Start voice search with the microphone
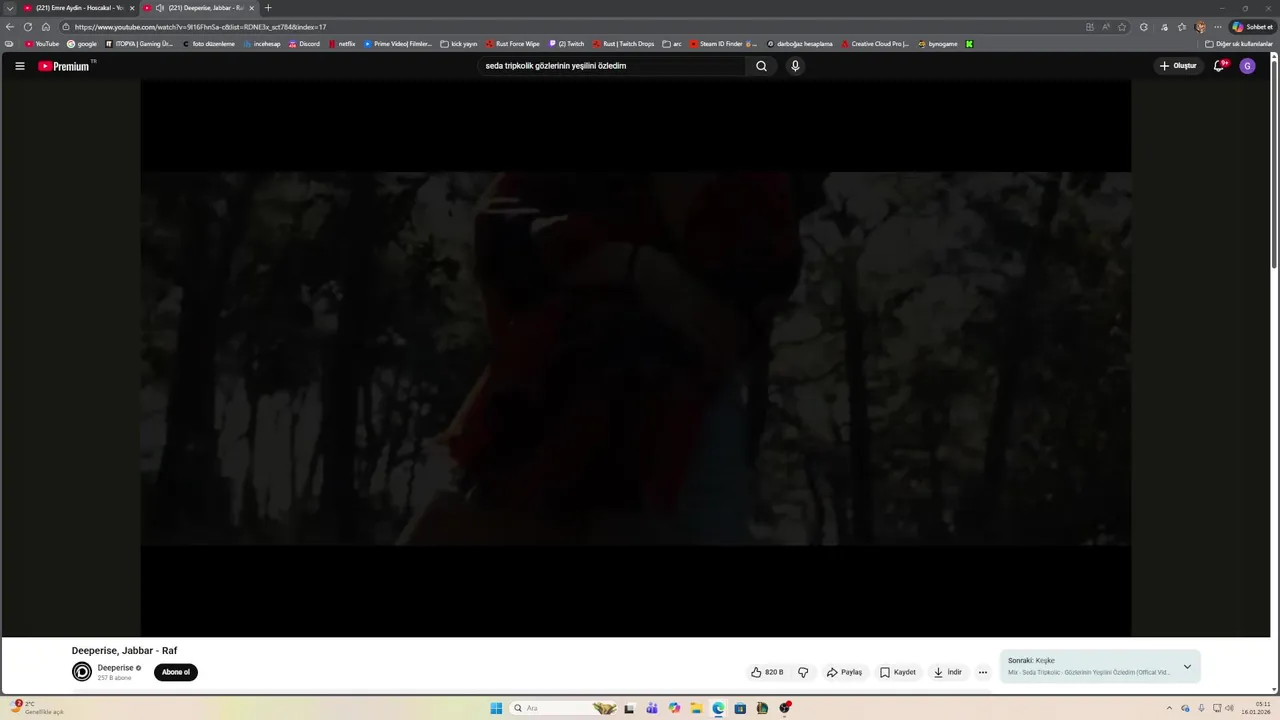Image resolution: width=1280 pixels, height=720 pixels. point(795,66)
